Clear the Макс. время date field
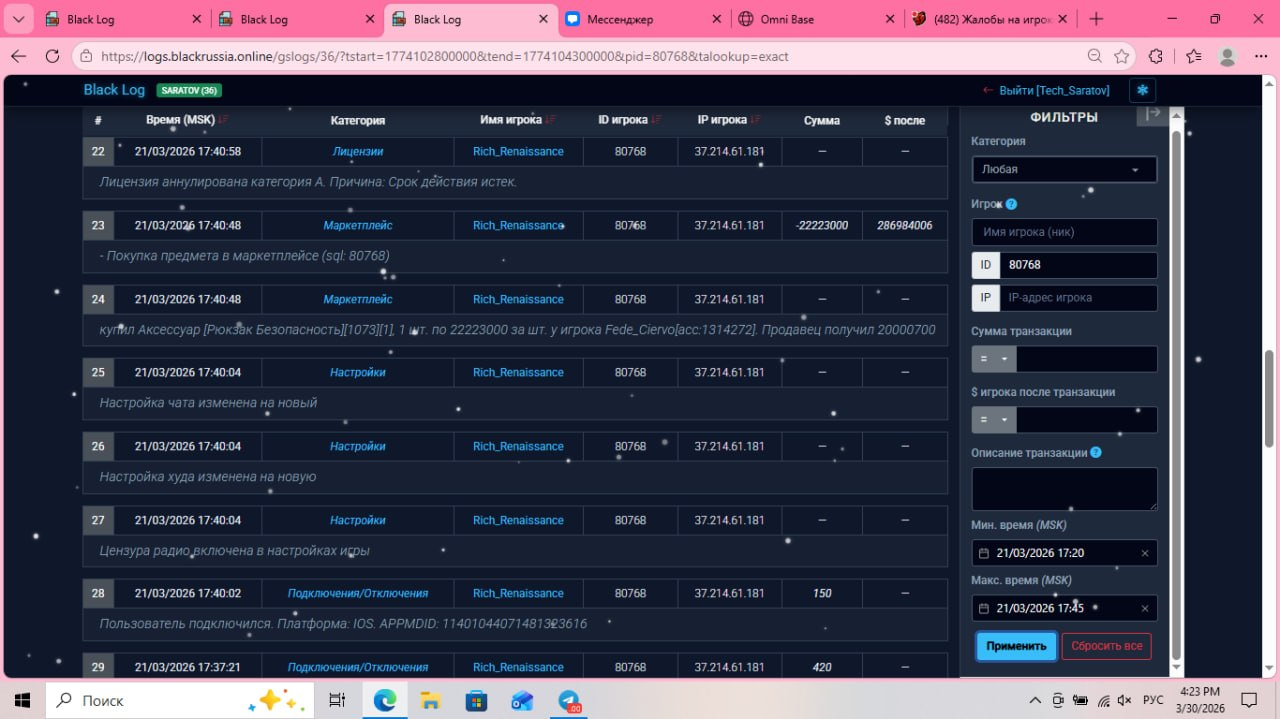Image resolution: width=1280 pixels, height=719 pixels. [1145, 608]
